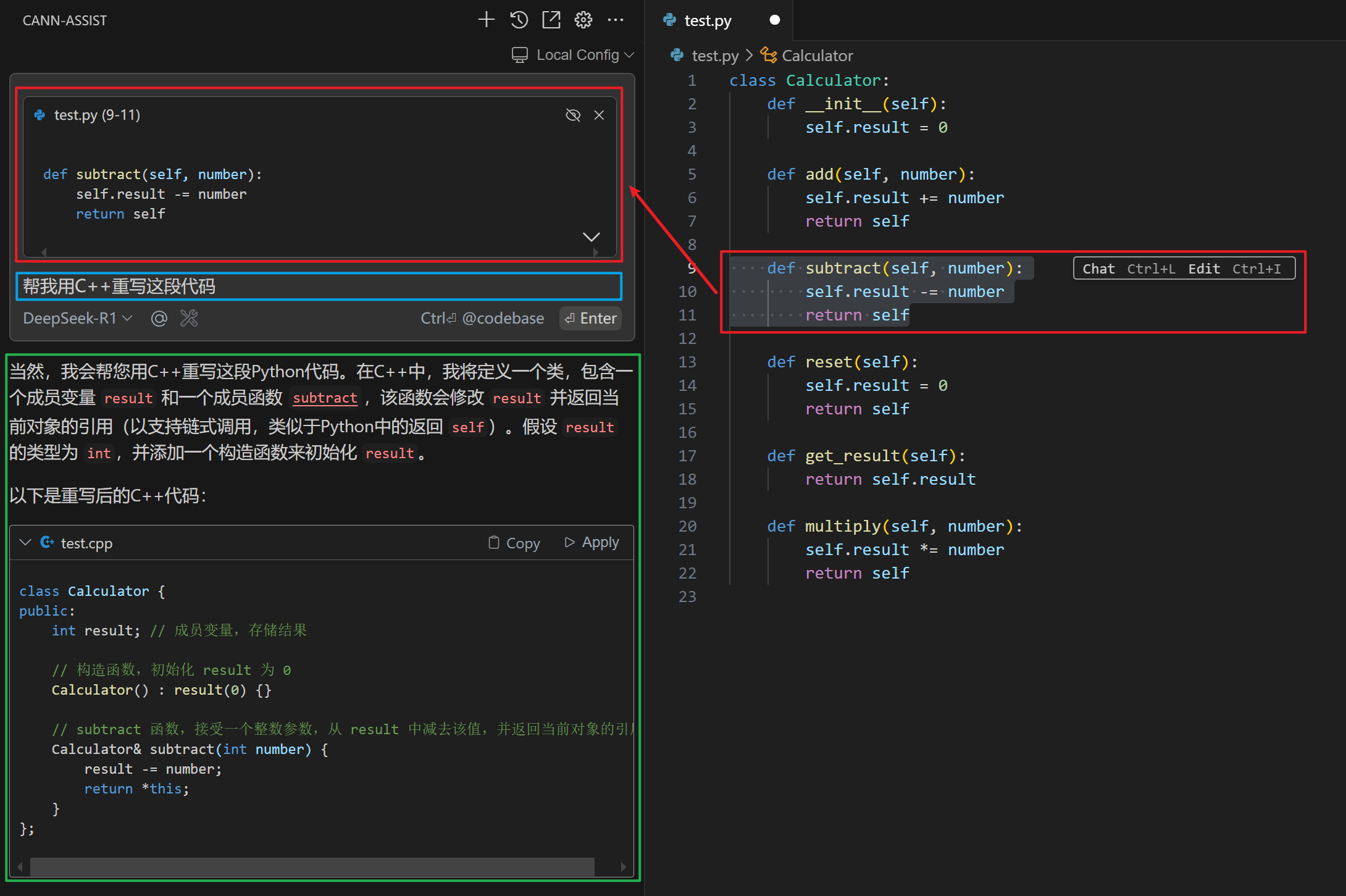Click Calculator in the breadcrumb path
1346x896 pixels.
[816, 56]
